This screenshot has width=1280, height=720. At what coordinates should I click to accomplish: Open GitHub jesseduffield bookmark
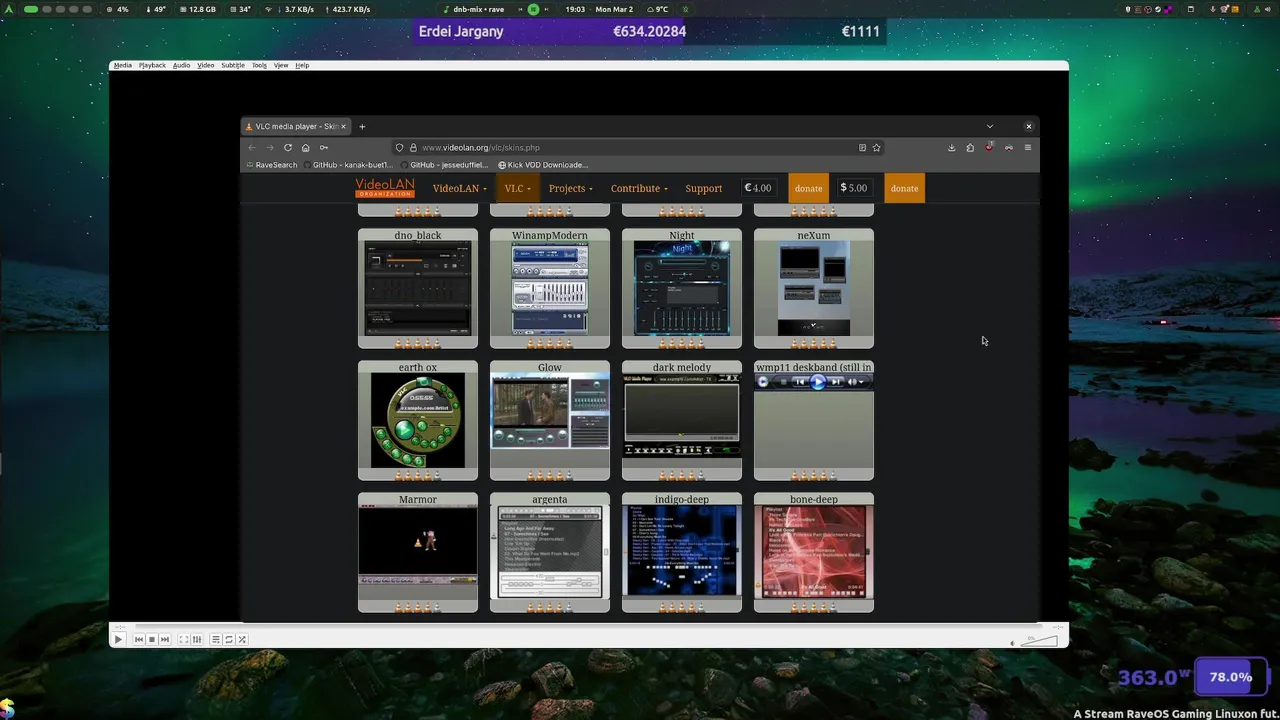(444, 165)
